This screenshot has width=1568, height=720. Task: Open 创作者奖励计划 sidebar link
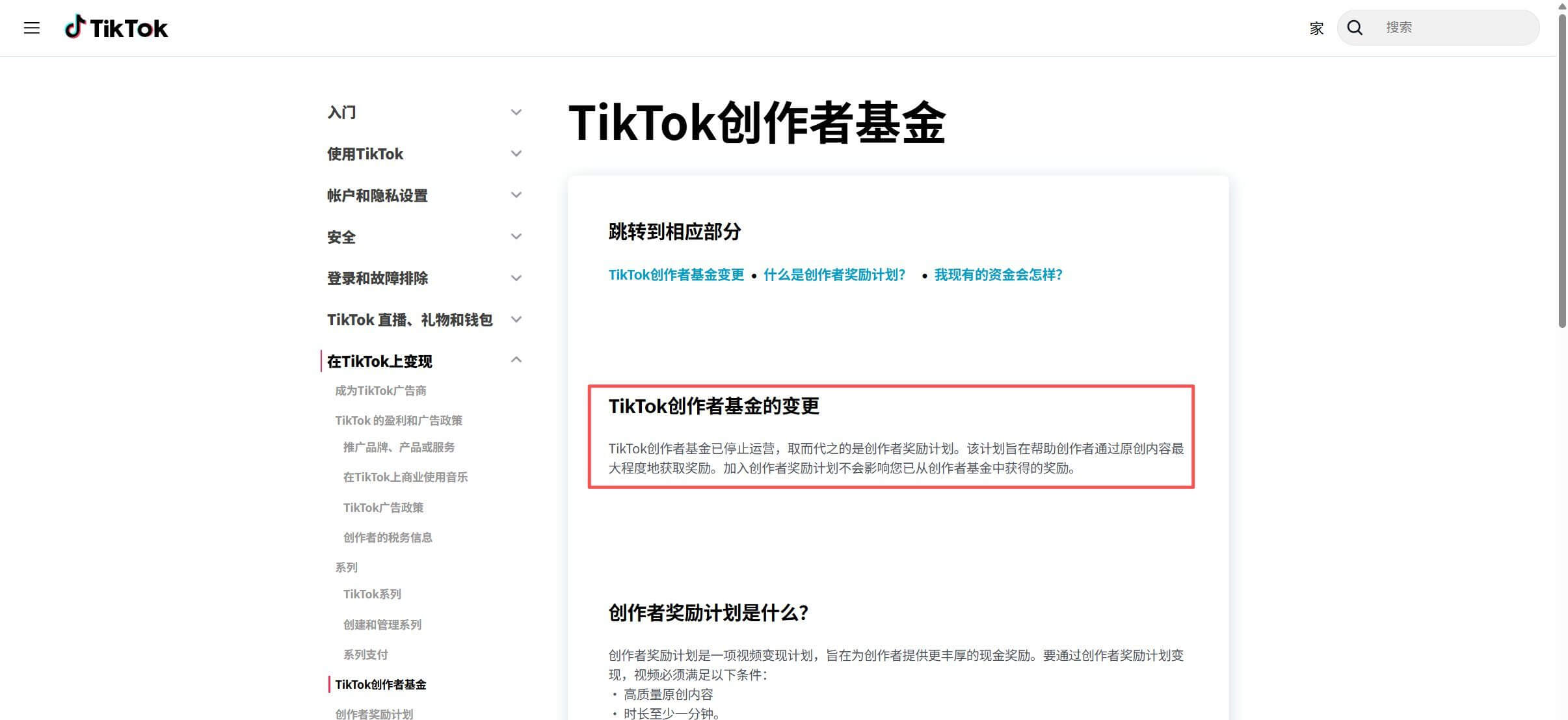point(374,713)
